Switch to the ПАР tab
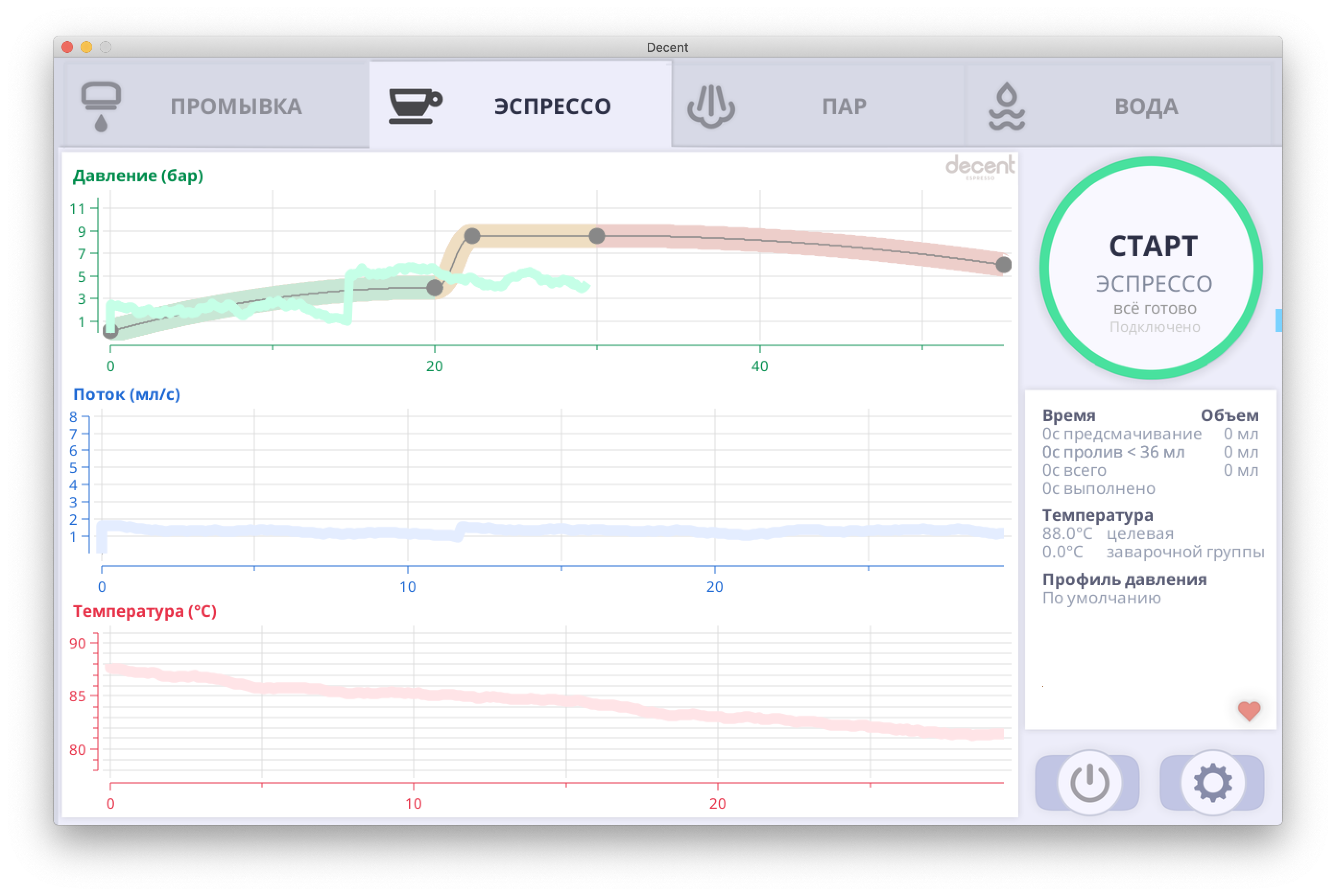1336x896 pixels. tap(844, 107)
